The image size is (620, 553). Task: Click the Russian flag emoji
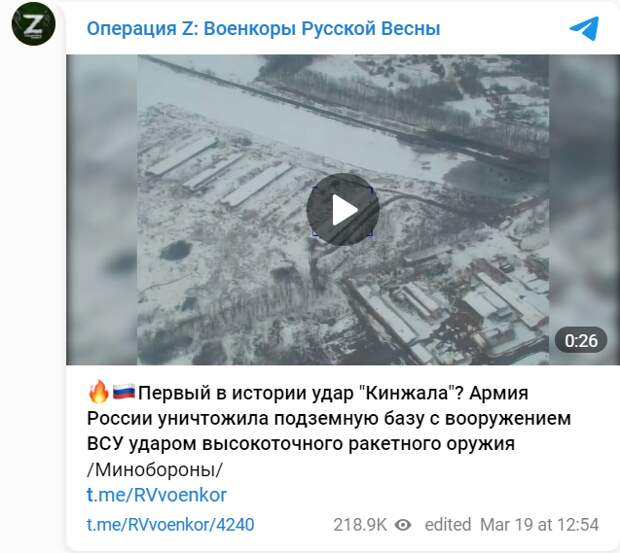pos(123,392)
